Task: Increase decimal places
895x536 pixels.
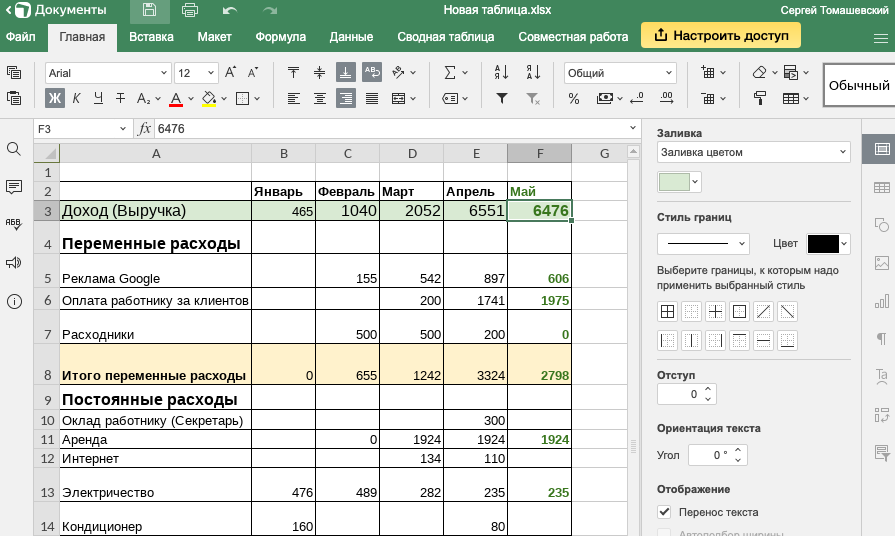Action: pos(666,98)
